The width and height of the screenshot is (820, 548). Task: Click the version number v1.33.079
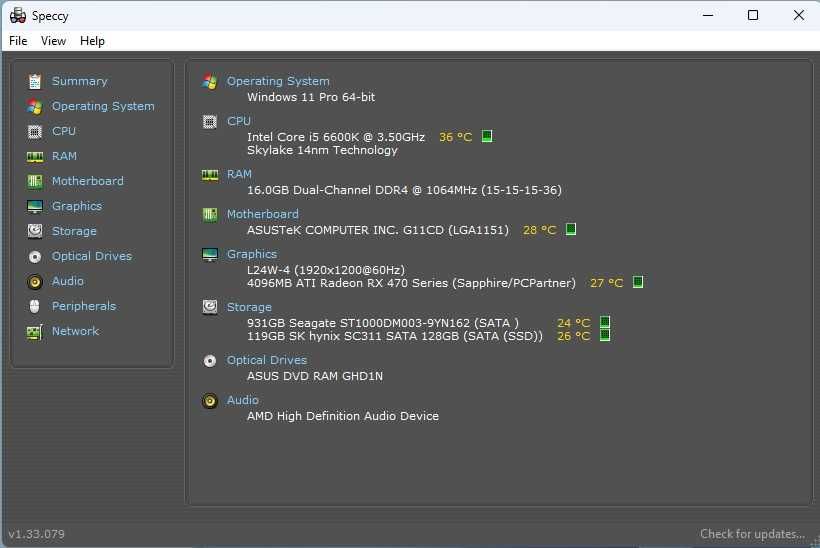tap(37, 534)
